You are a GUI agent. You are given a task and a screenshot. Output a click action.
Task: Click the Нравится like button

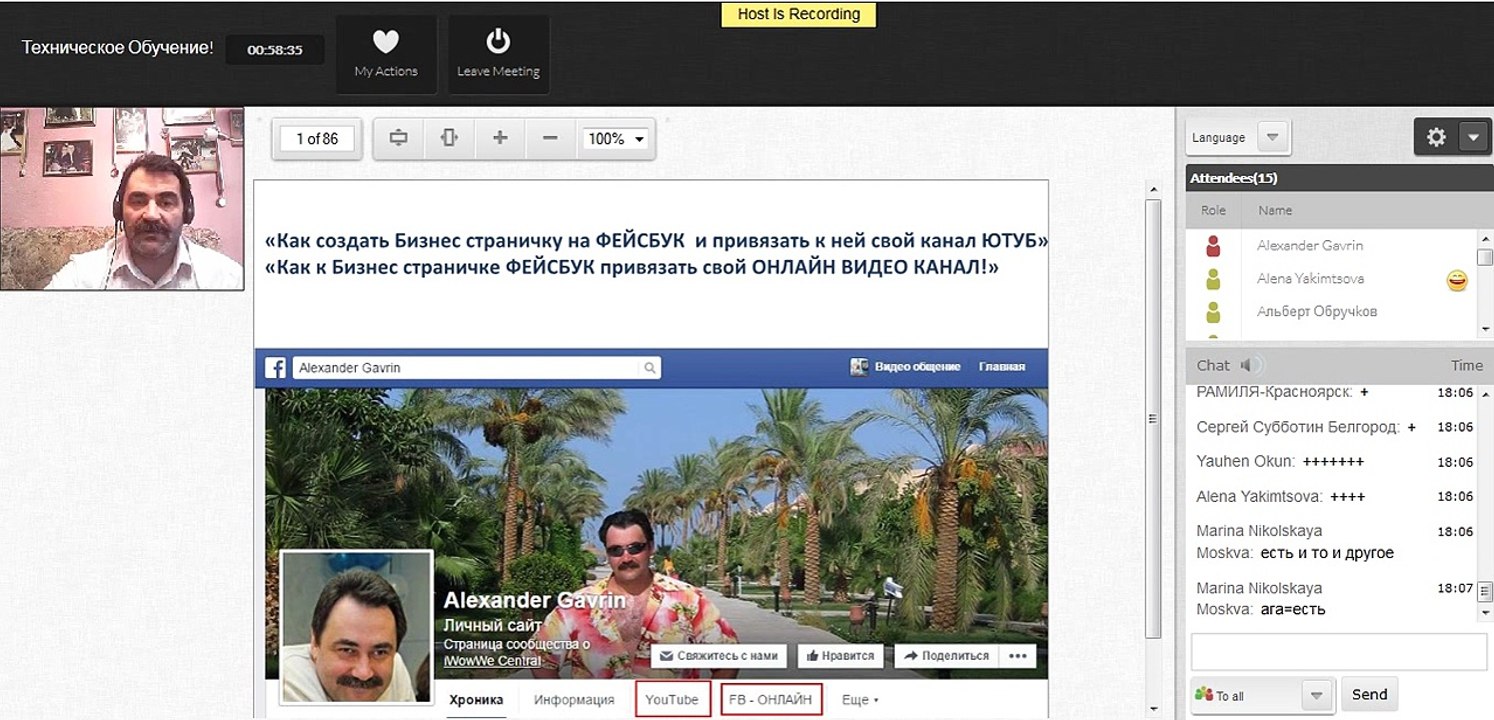[839, 656]
